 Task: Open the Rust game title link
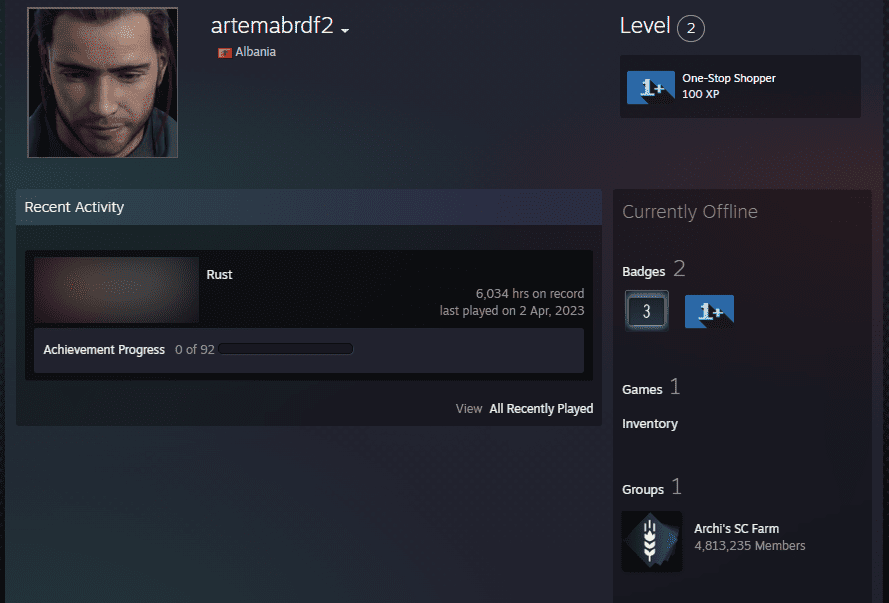[219, 275]
